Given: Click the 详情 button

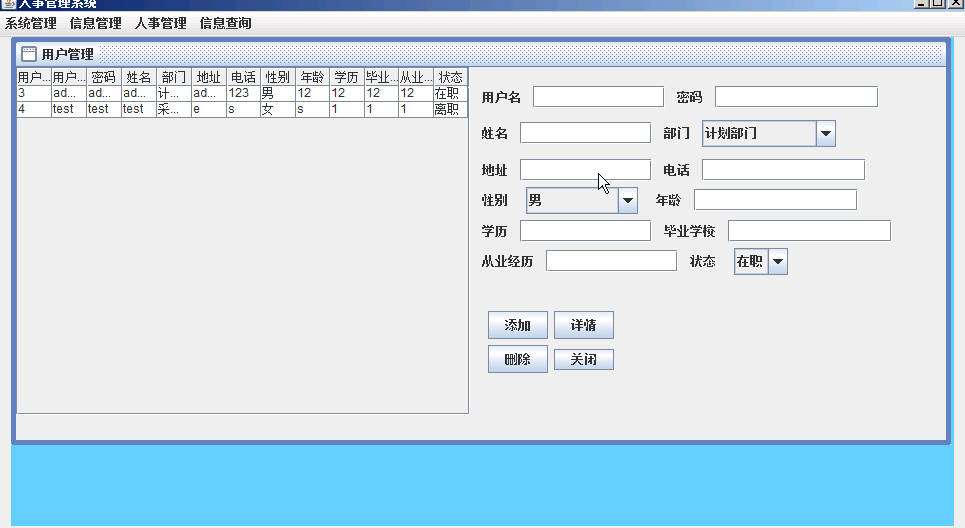Looking at the screenshot, I should (583, 325).
